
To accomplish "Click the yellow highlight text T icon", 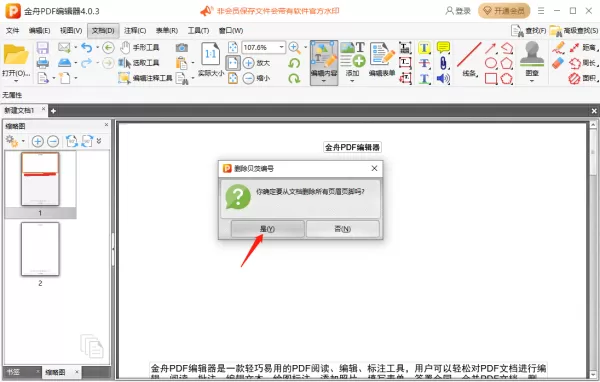I will [x=424, y=48].
